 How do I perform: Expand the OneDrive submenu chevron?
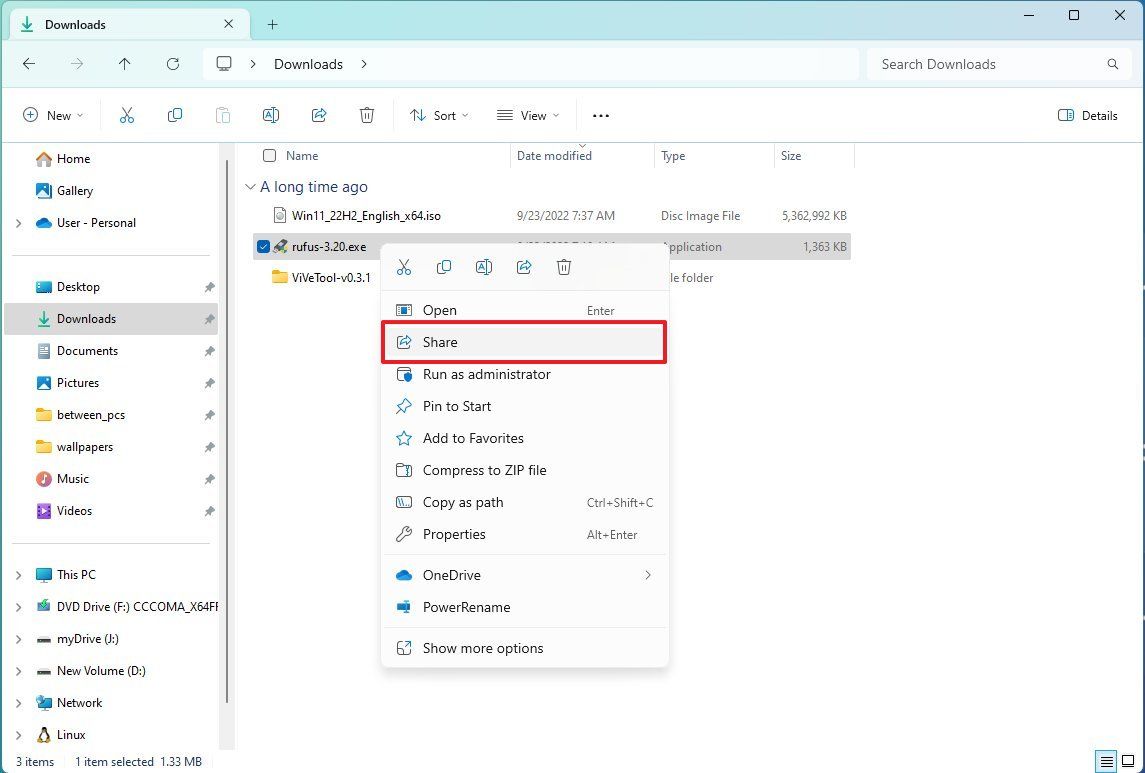648,575
